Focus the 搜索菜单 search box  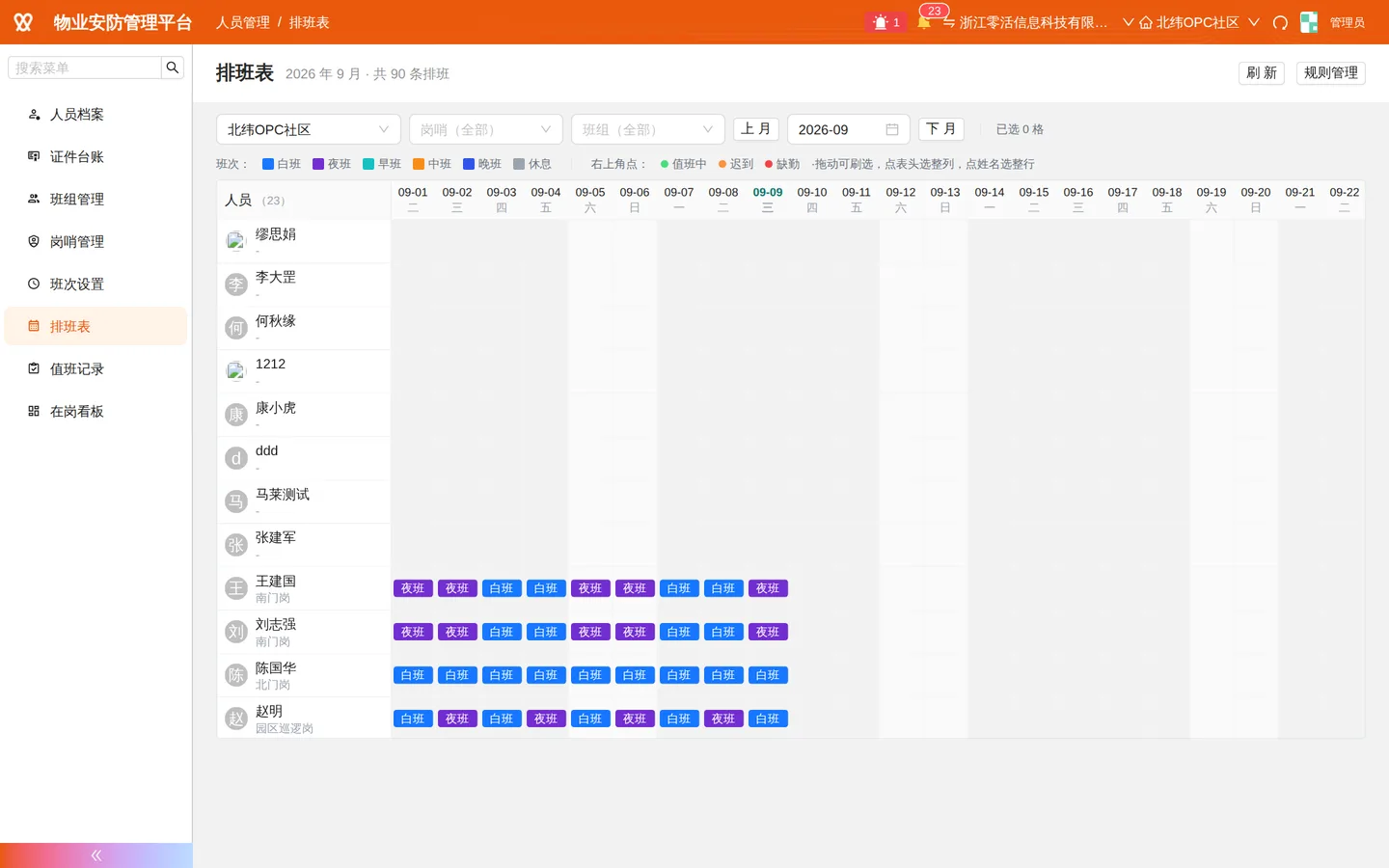(85, 68)
